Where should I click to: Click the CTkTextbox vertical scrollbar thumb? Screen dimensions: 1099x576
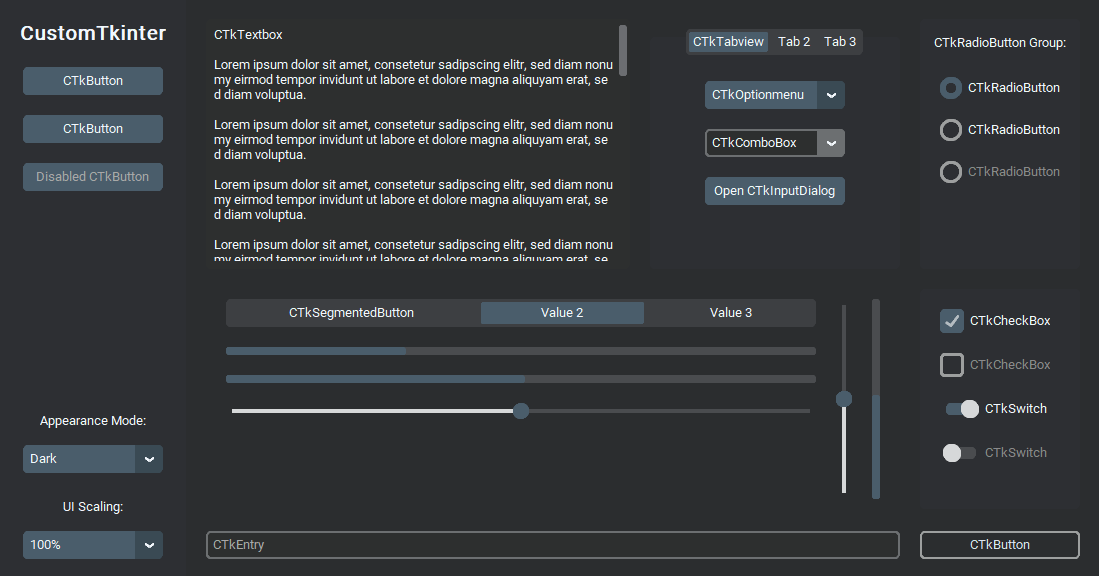pos(623,51)
